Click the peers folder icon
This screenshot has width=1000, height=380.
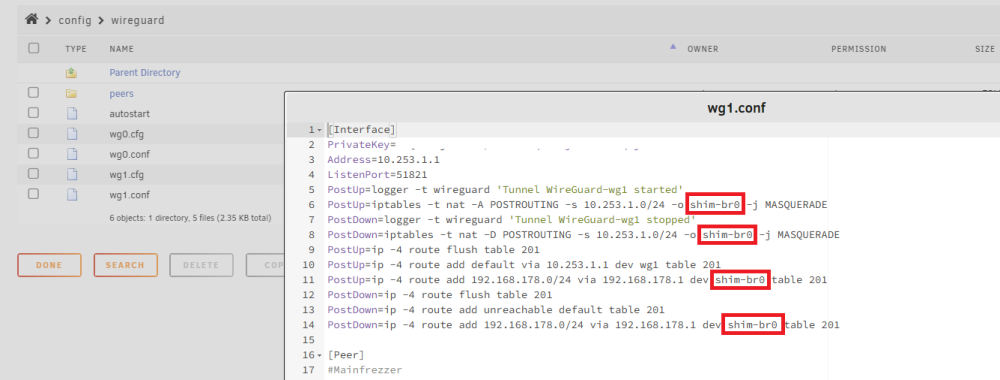pos(71,94)
